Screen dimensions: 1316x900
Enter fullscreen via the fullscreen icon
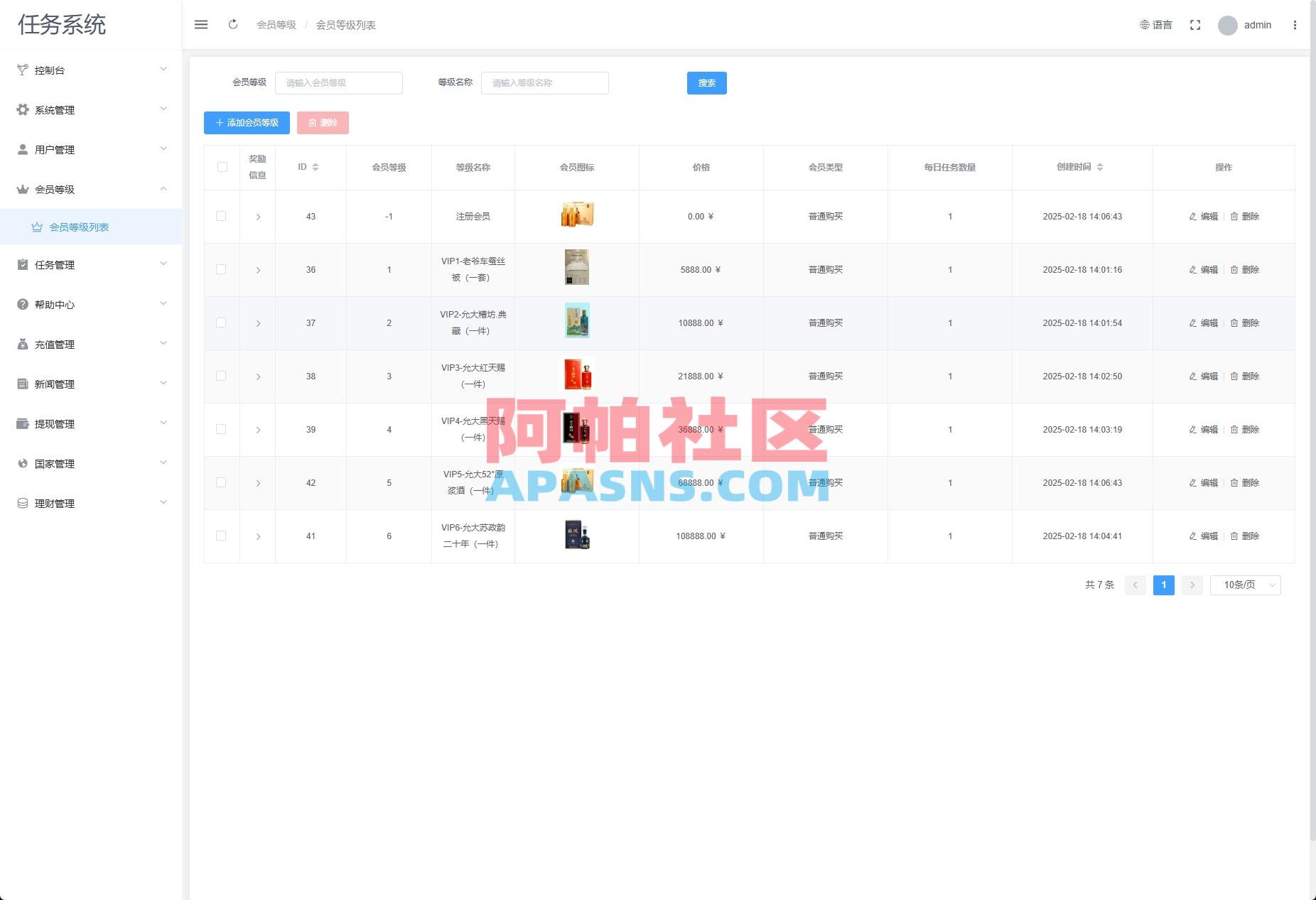point(1195,24)
